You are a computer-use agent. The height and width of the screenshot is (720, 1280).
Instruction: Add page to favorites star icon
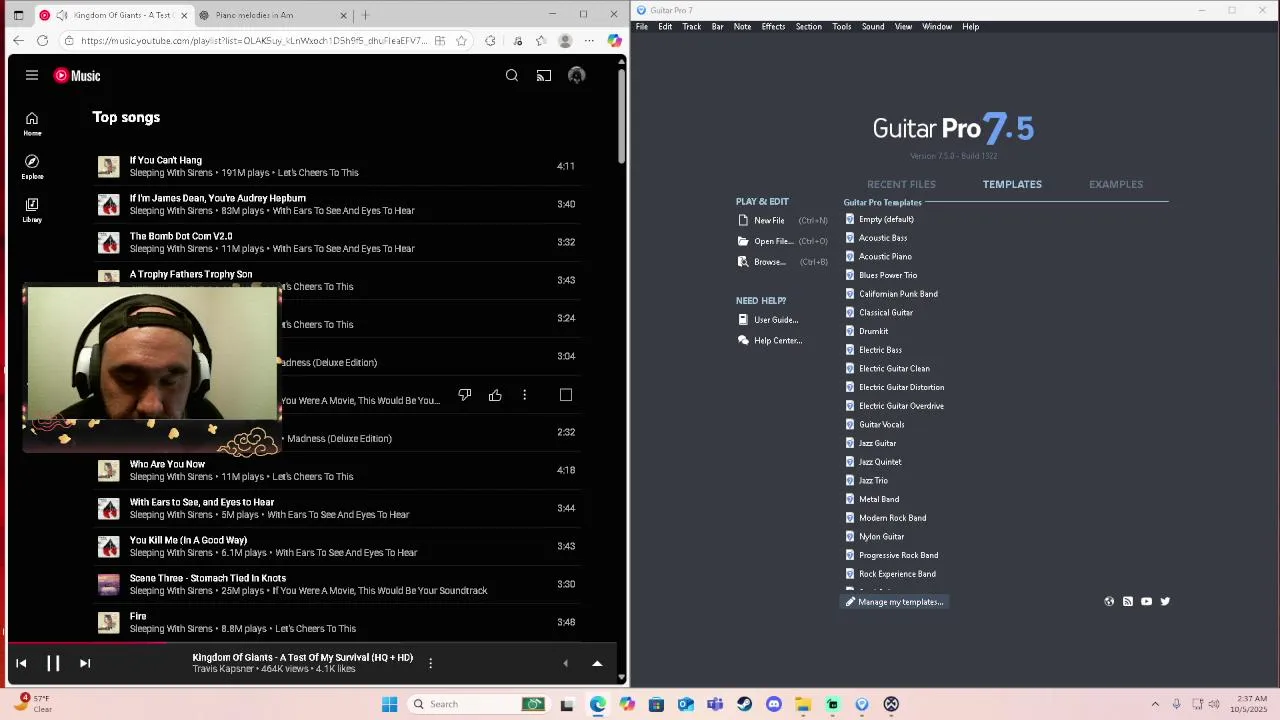click(461, 41)
